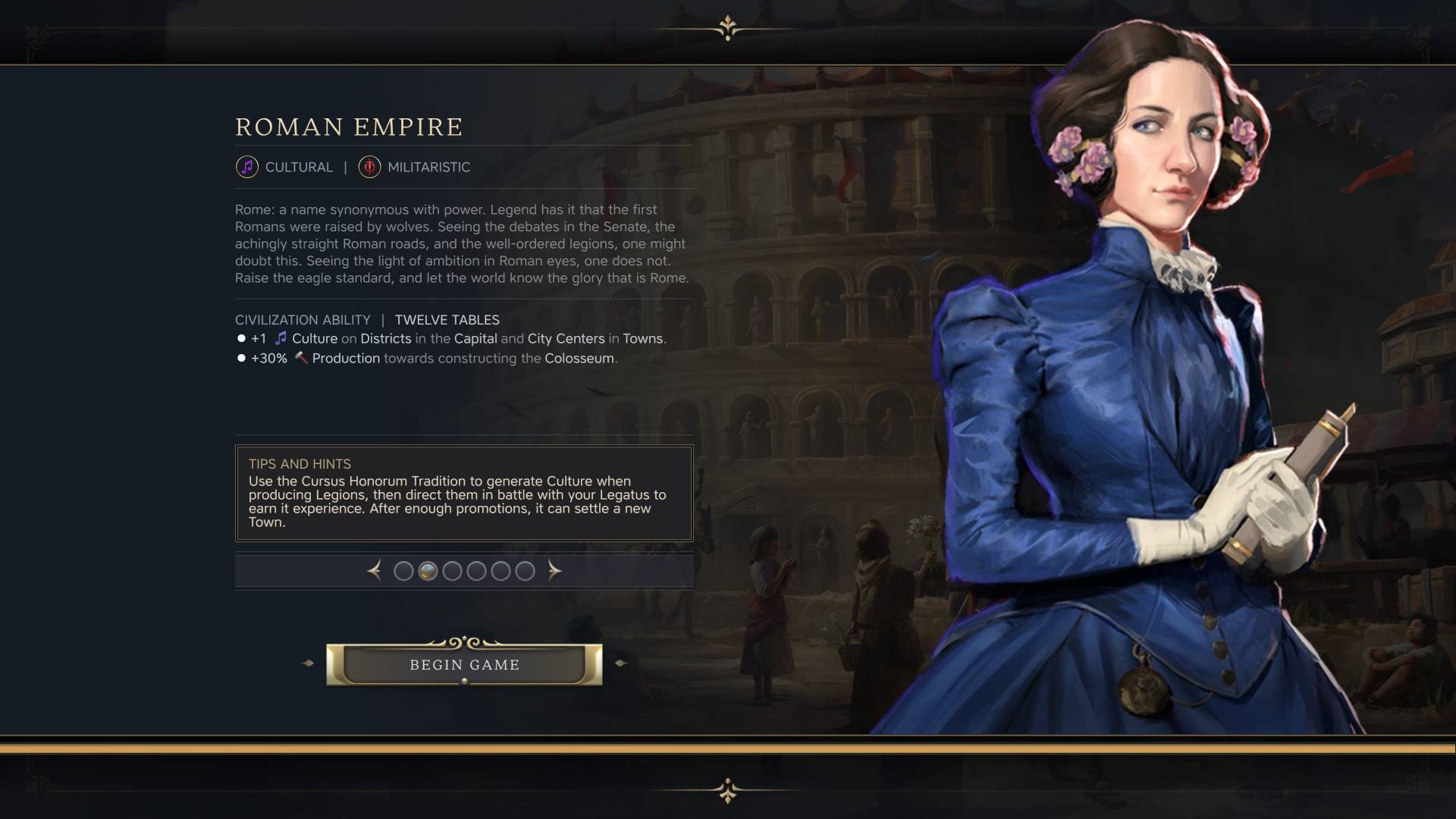1456x819 pixels.
Task: Click the Twelve Tables ability title
Action: click(x=447, y=320)
